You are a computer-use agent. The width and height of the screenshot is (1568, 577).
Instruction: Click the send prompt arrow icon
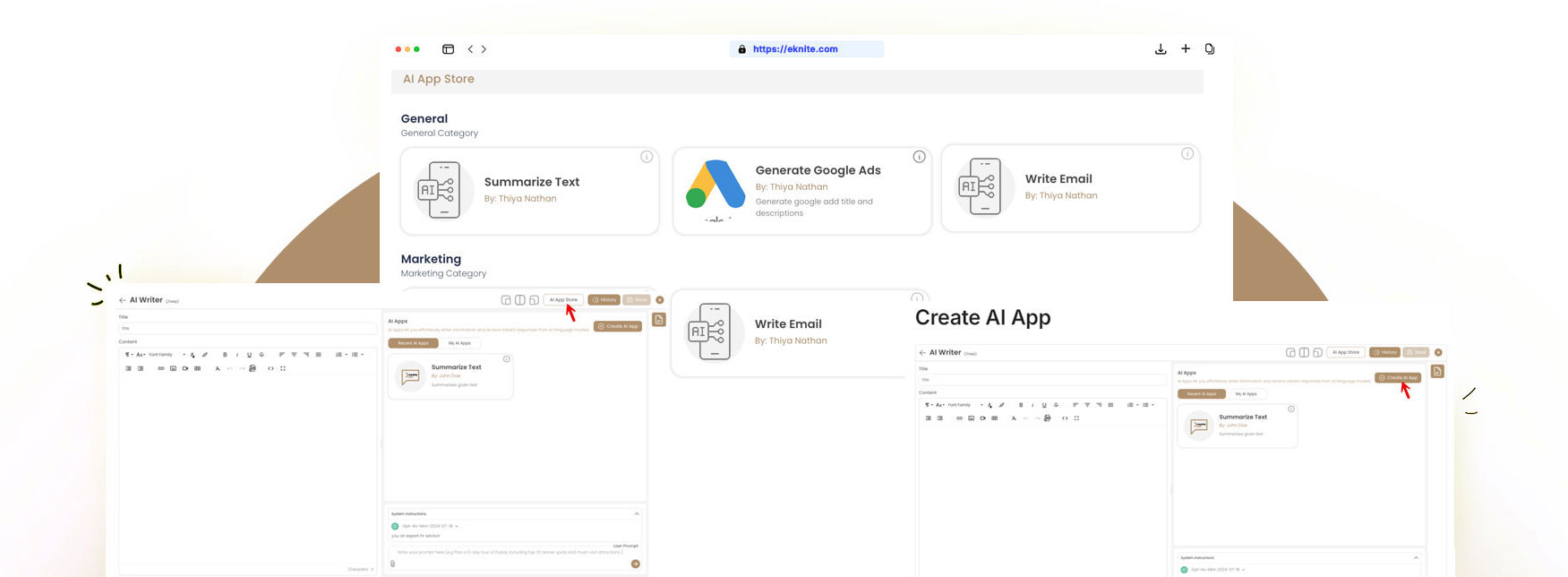pos(635,564)
